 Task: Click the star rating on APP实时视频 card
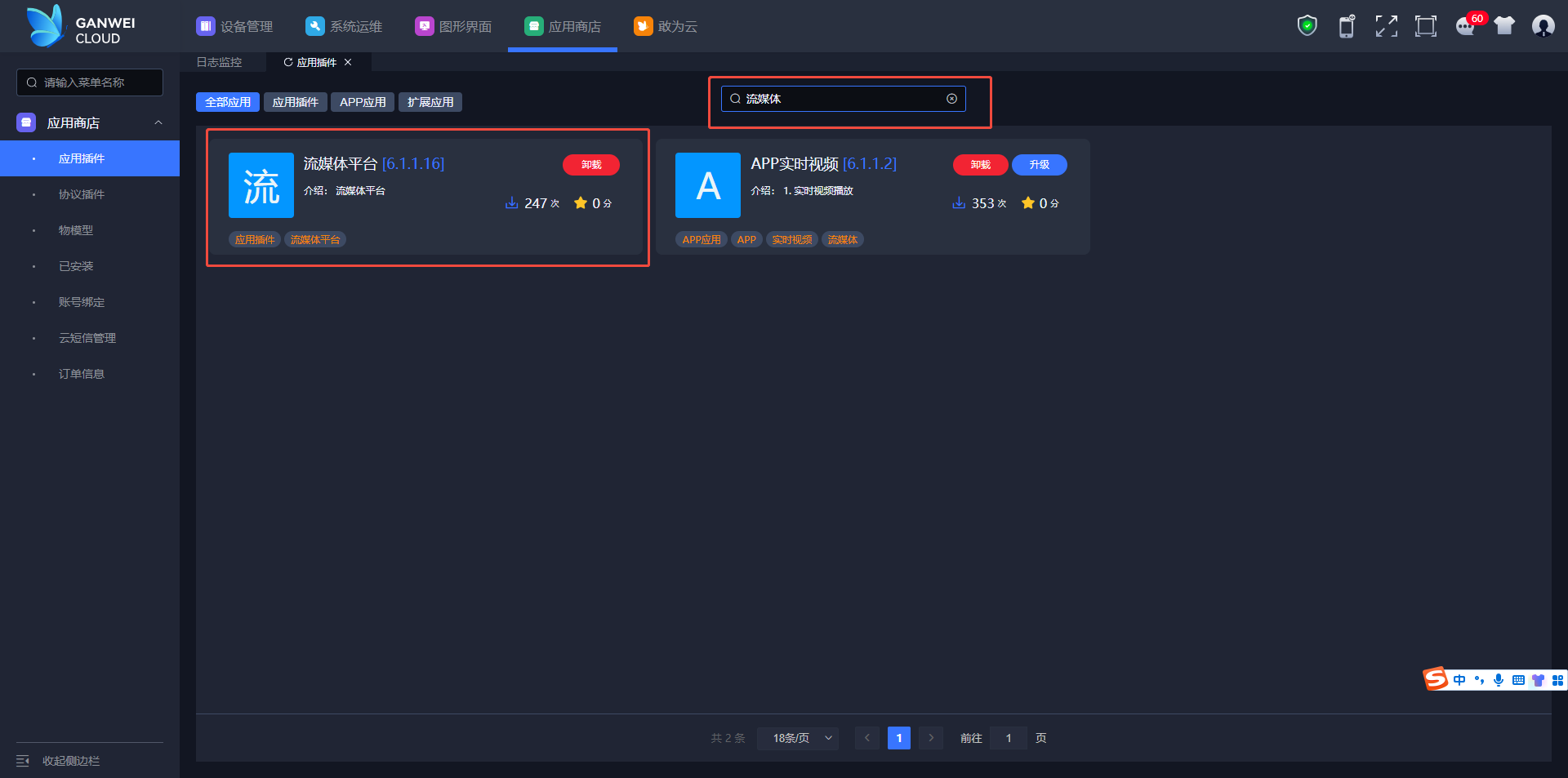point(1028,202)
